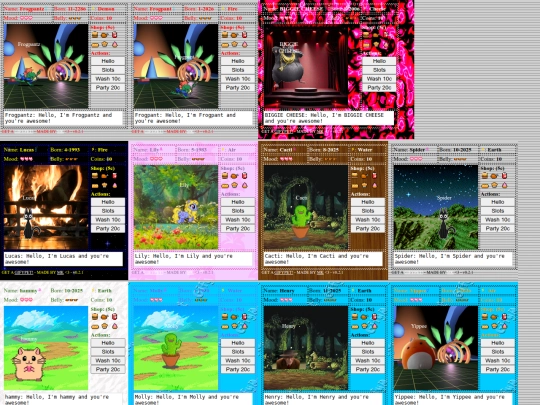Say Hello to Lucas
The width and height of the screenshot is (540, 405).
(108, 202)
